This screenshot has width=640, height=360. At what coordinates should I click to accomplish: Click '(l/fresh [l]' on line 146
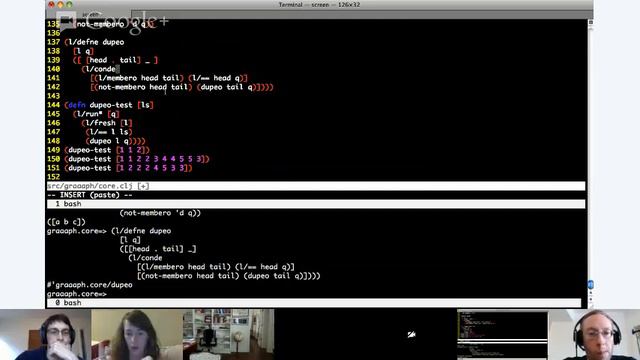tap(107, 123)
